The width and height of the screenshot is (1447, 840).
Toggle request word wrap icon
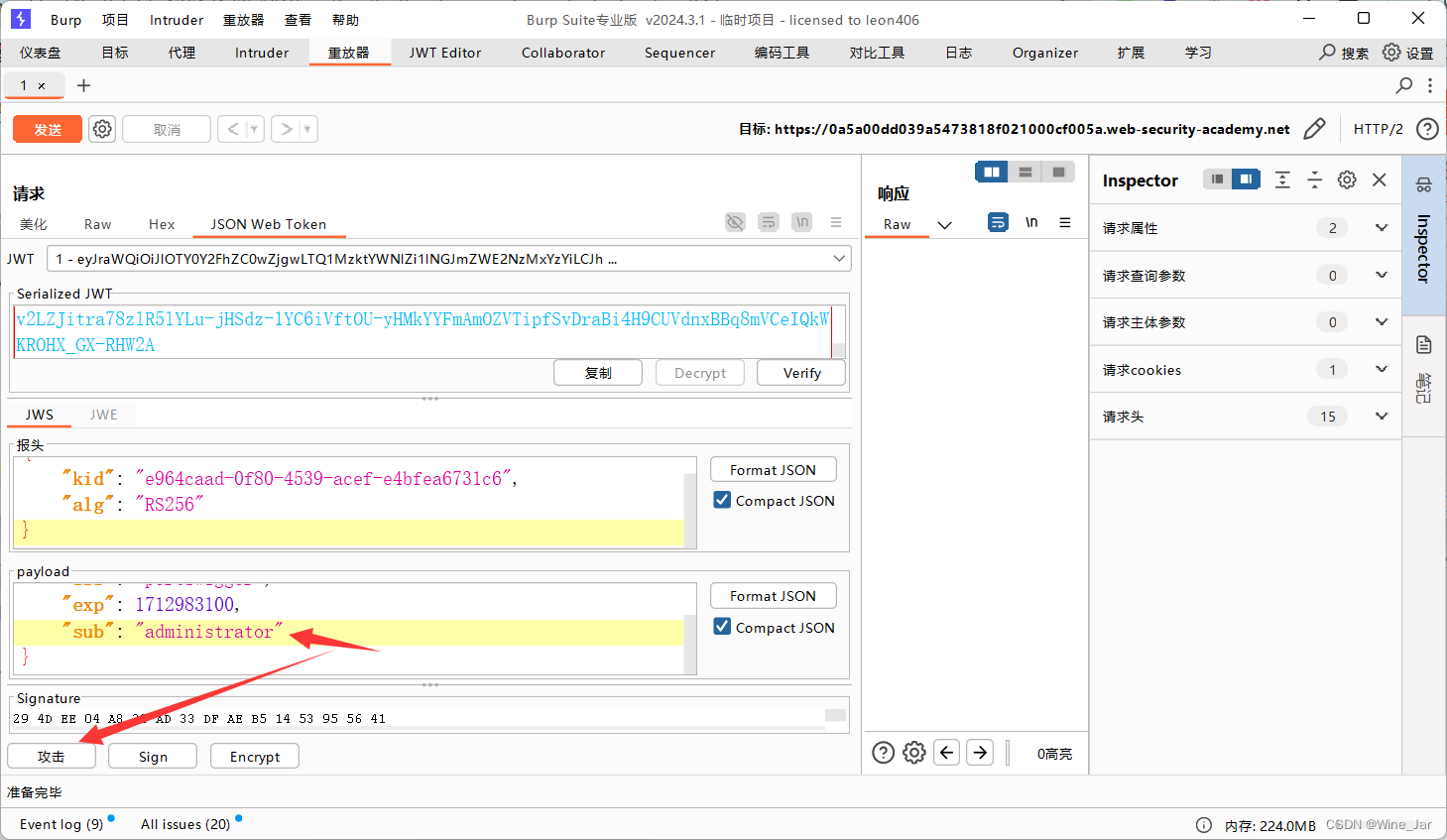[769, 222]
